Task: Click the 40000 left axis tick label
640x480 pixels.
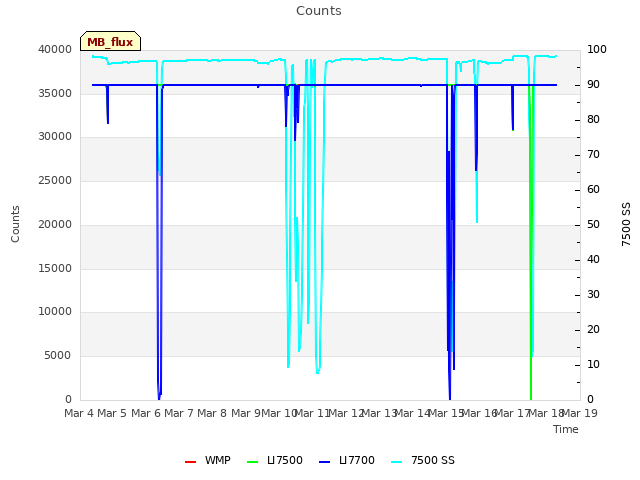Action: click(55, 49)
